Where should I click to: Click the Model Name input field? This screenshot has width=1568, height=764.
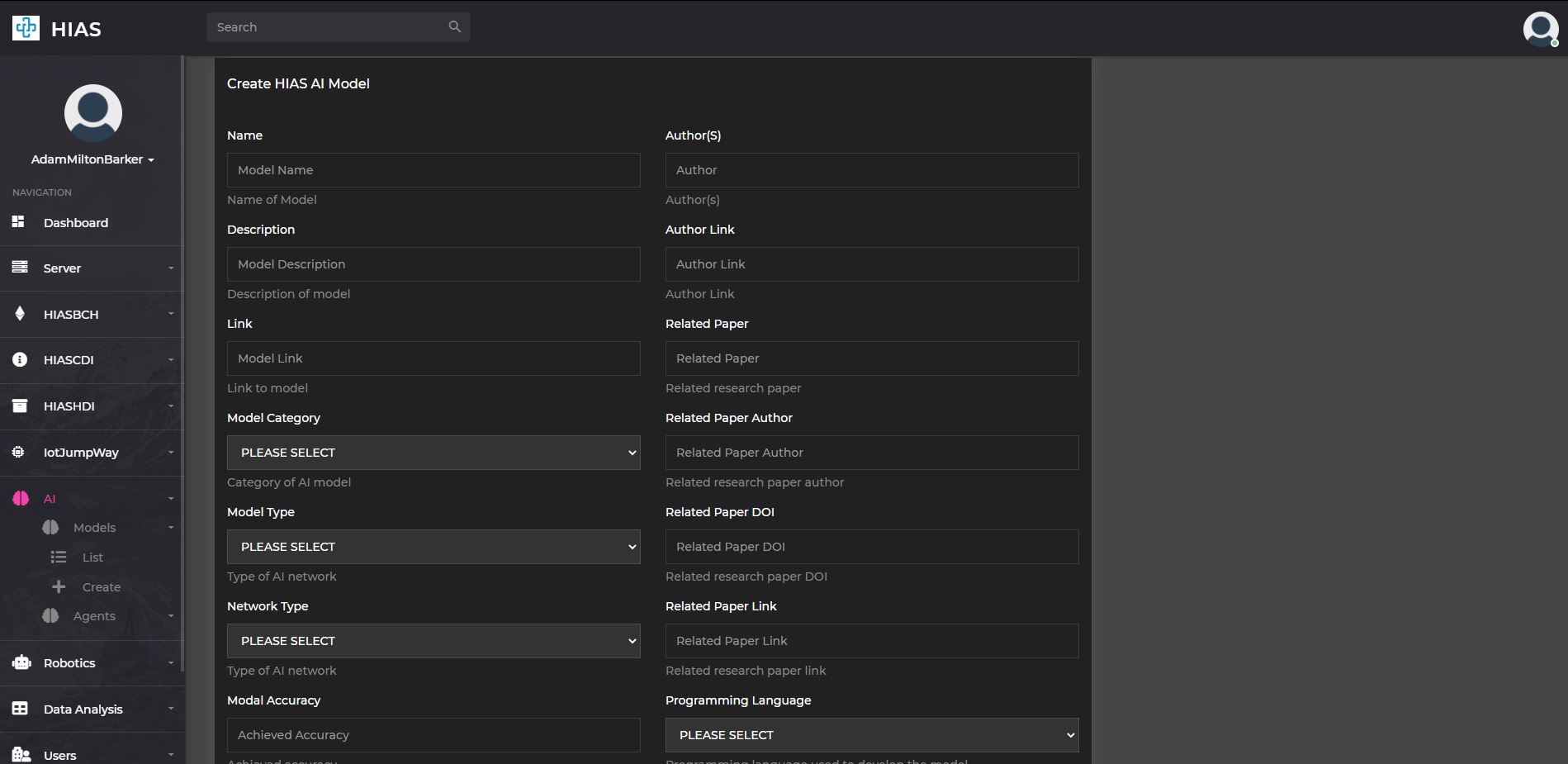[433, 170]
